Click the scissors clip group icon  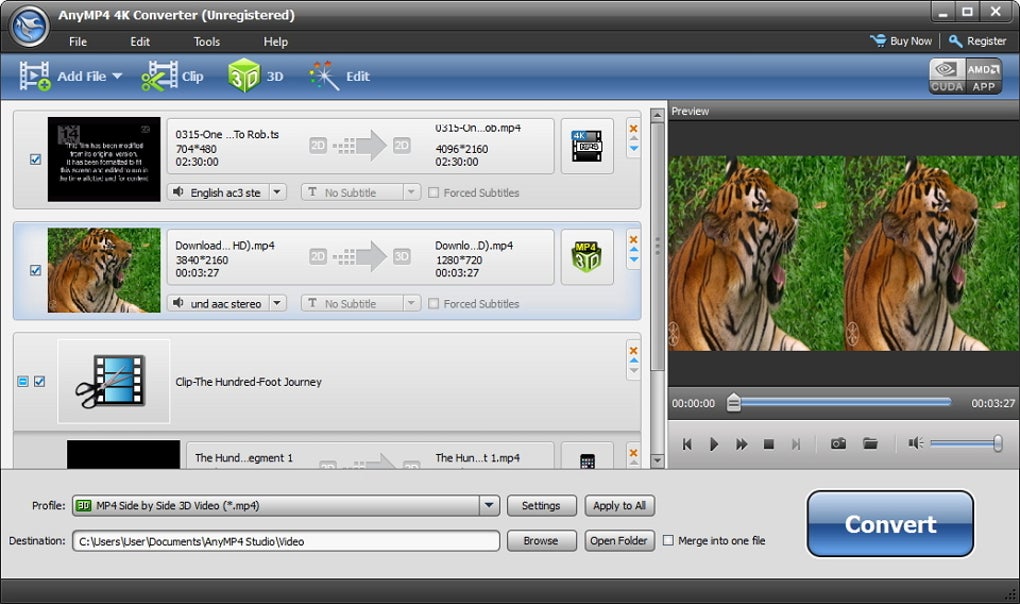pos(113,381)
